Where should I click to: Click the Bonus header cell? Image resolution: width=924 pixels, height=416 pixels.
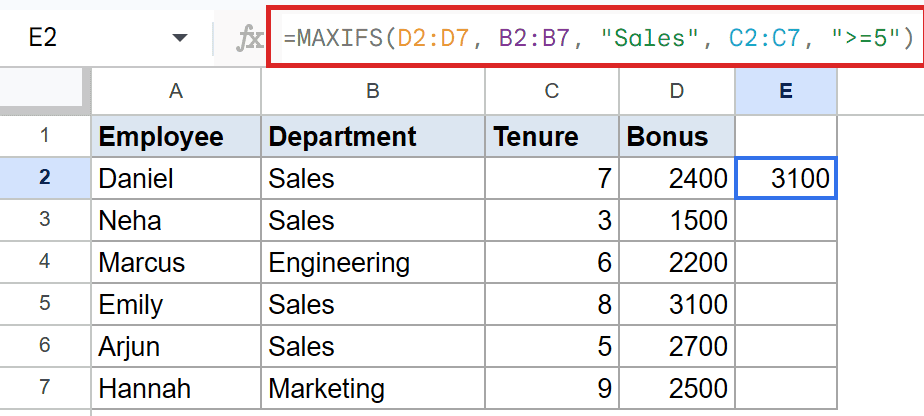pyautogui.click(x=677, y=136)
